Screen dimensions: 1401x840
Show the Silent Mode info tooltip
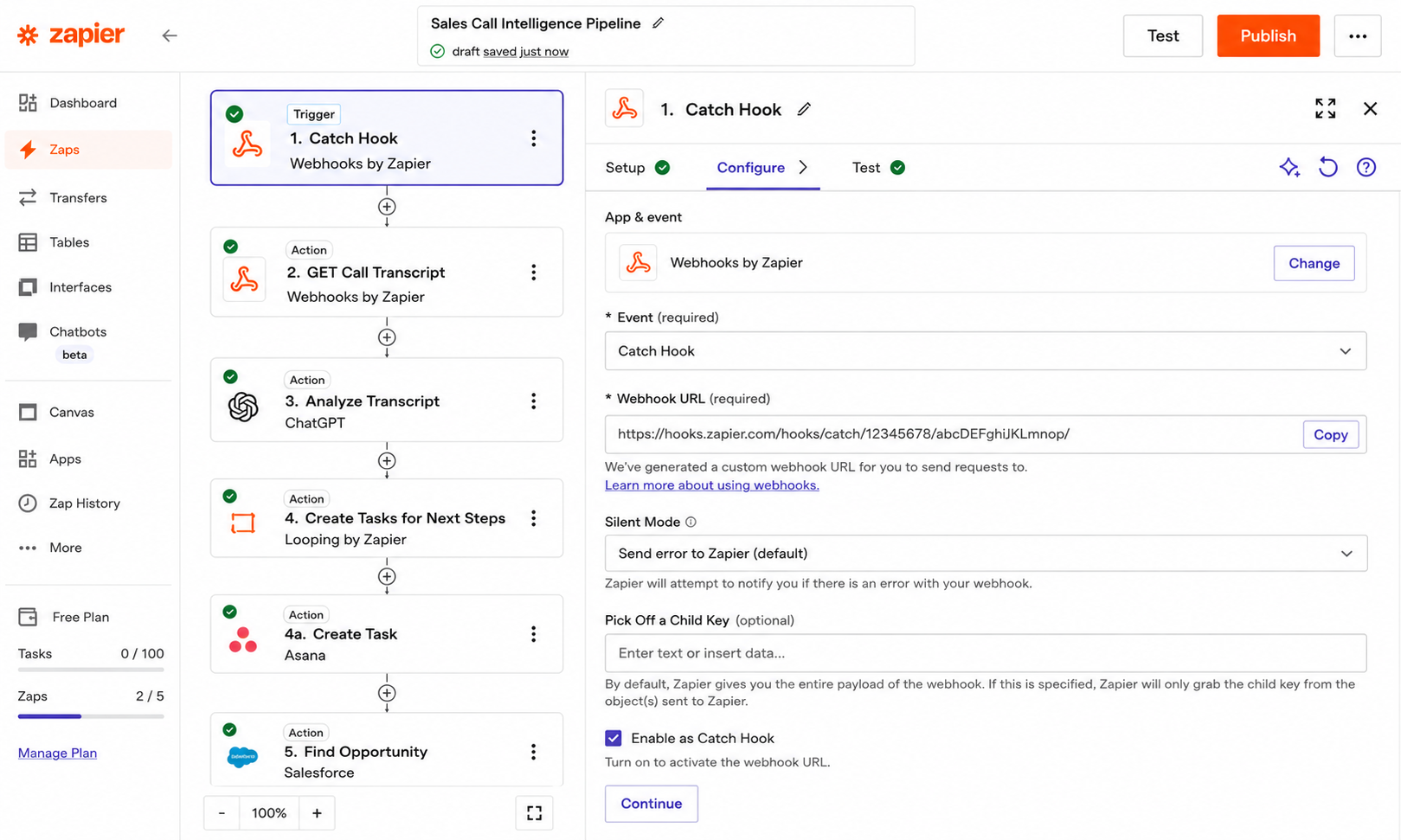691,522
